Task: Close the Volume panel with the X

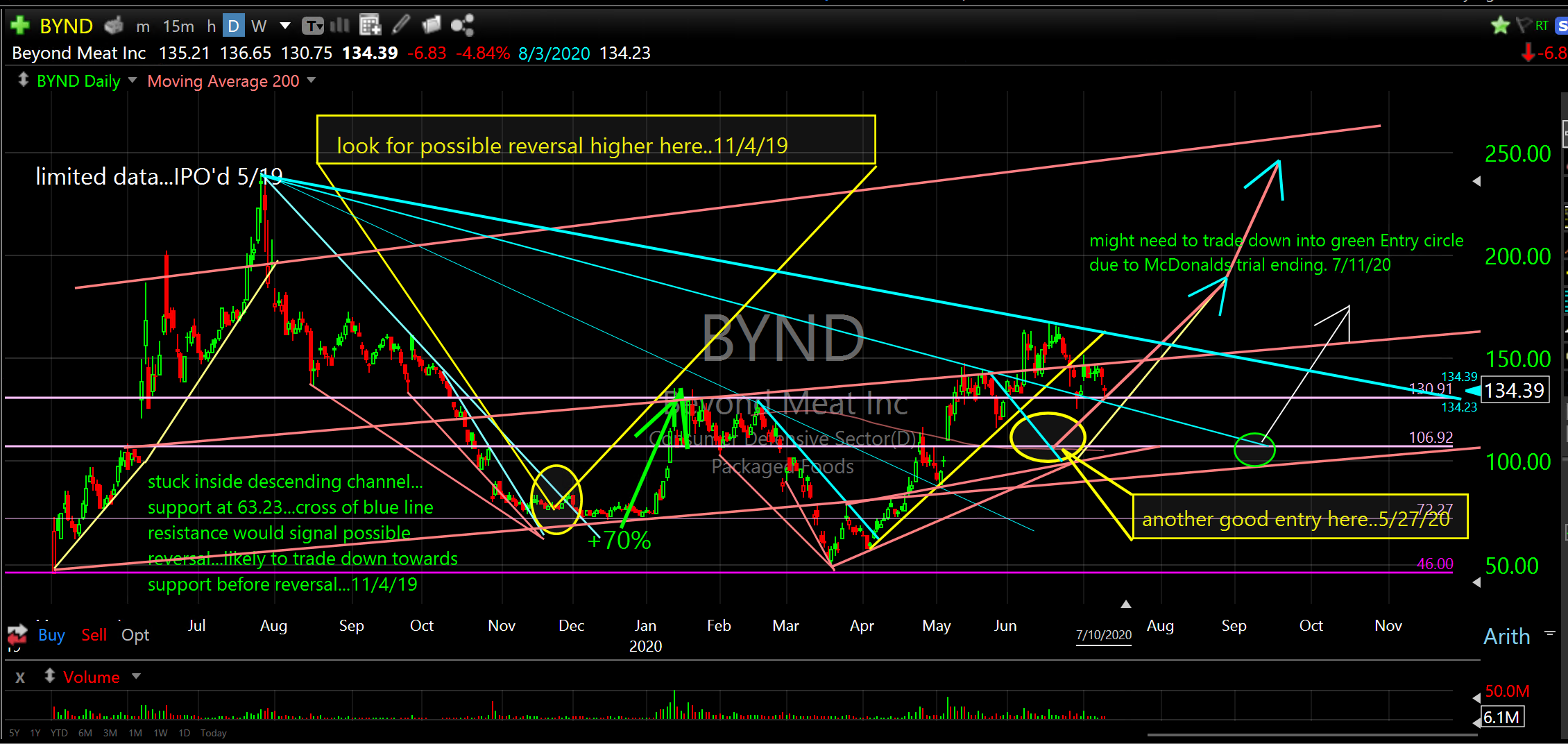Action: click(20, 677)
